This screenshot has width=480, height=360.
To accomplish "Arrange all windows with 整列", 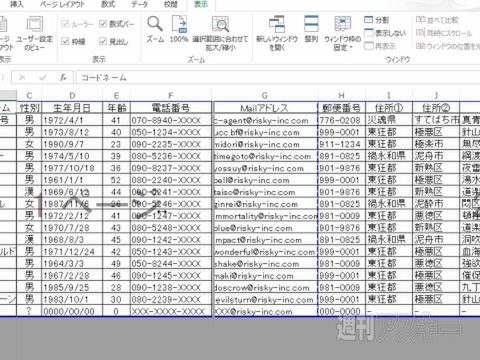I will tap(311, 29).
